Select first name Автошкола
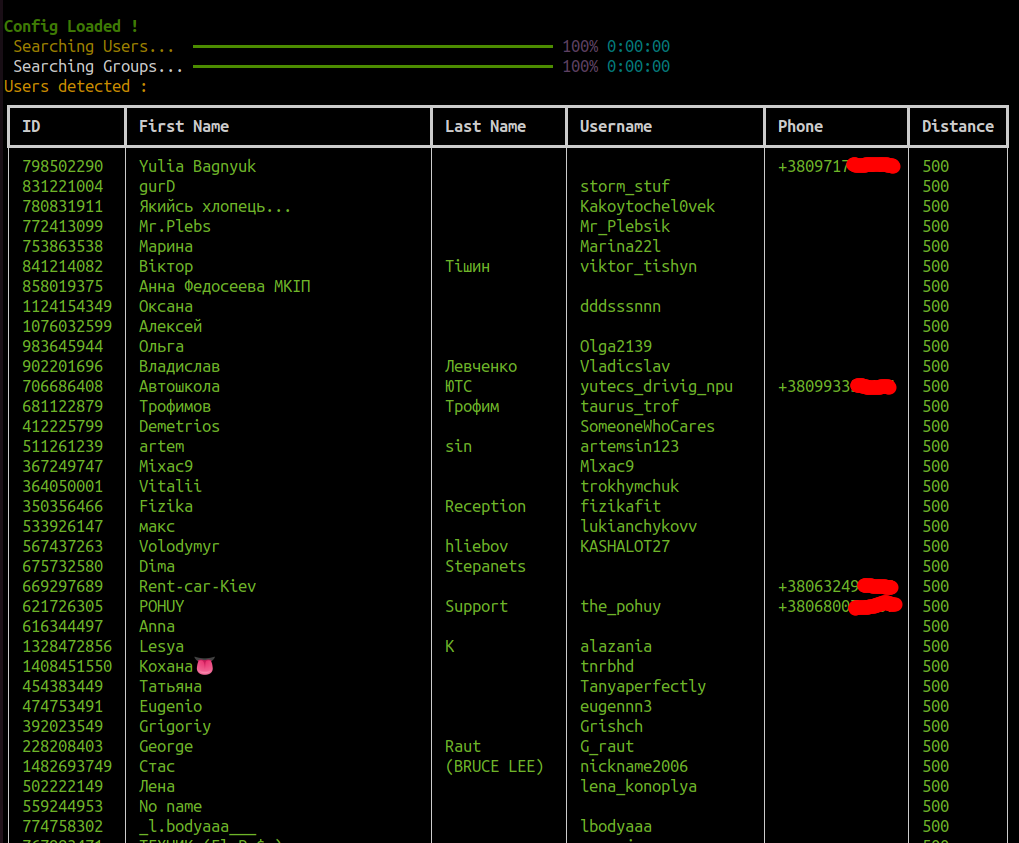This screenshot has height=843, width=1019. pyautogui.click(x=179, y=387)
